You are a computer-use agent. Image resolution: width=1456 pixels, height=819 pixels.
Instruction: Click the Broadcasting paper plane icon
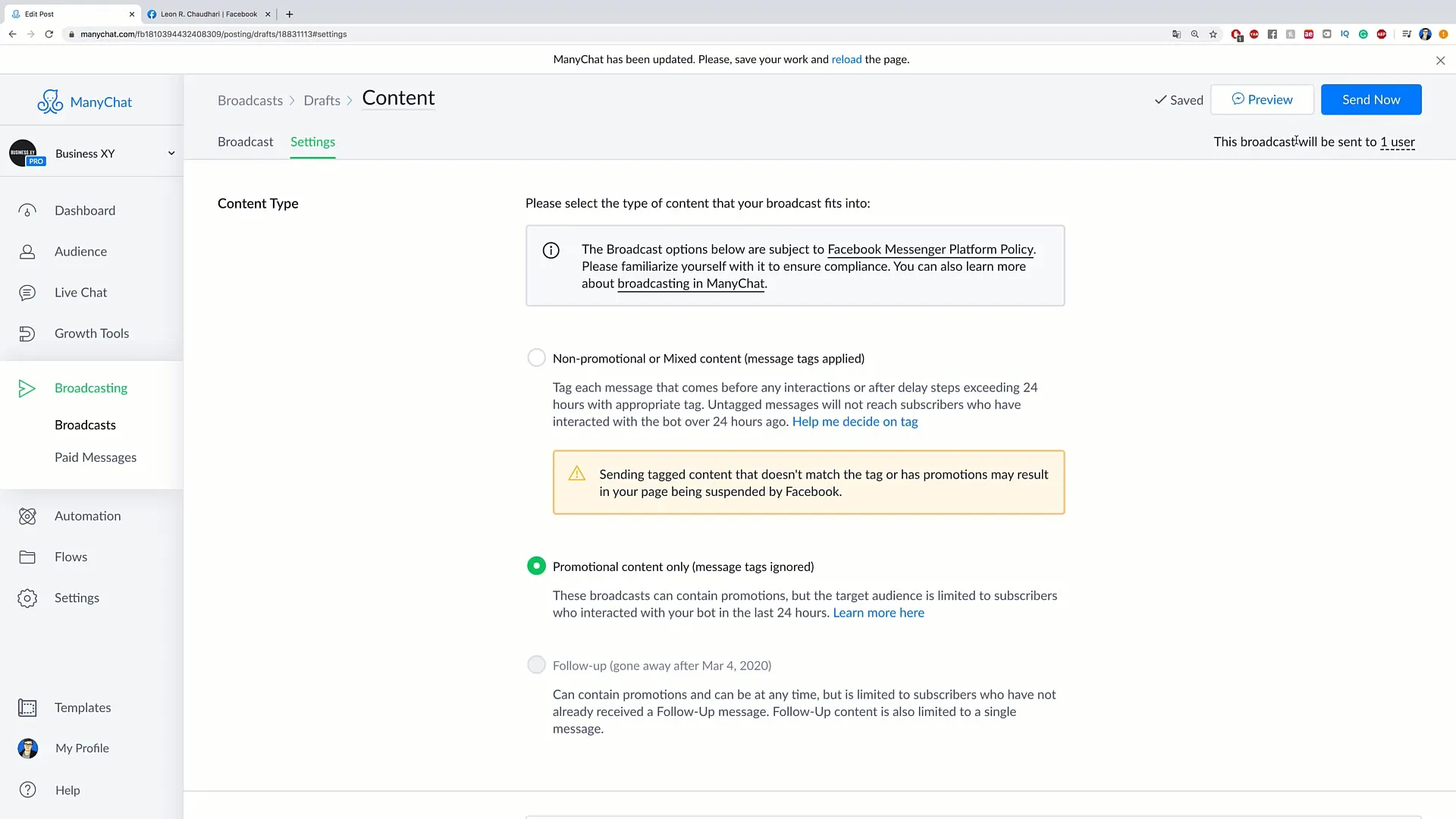pos(27,388)
